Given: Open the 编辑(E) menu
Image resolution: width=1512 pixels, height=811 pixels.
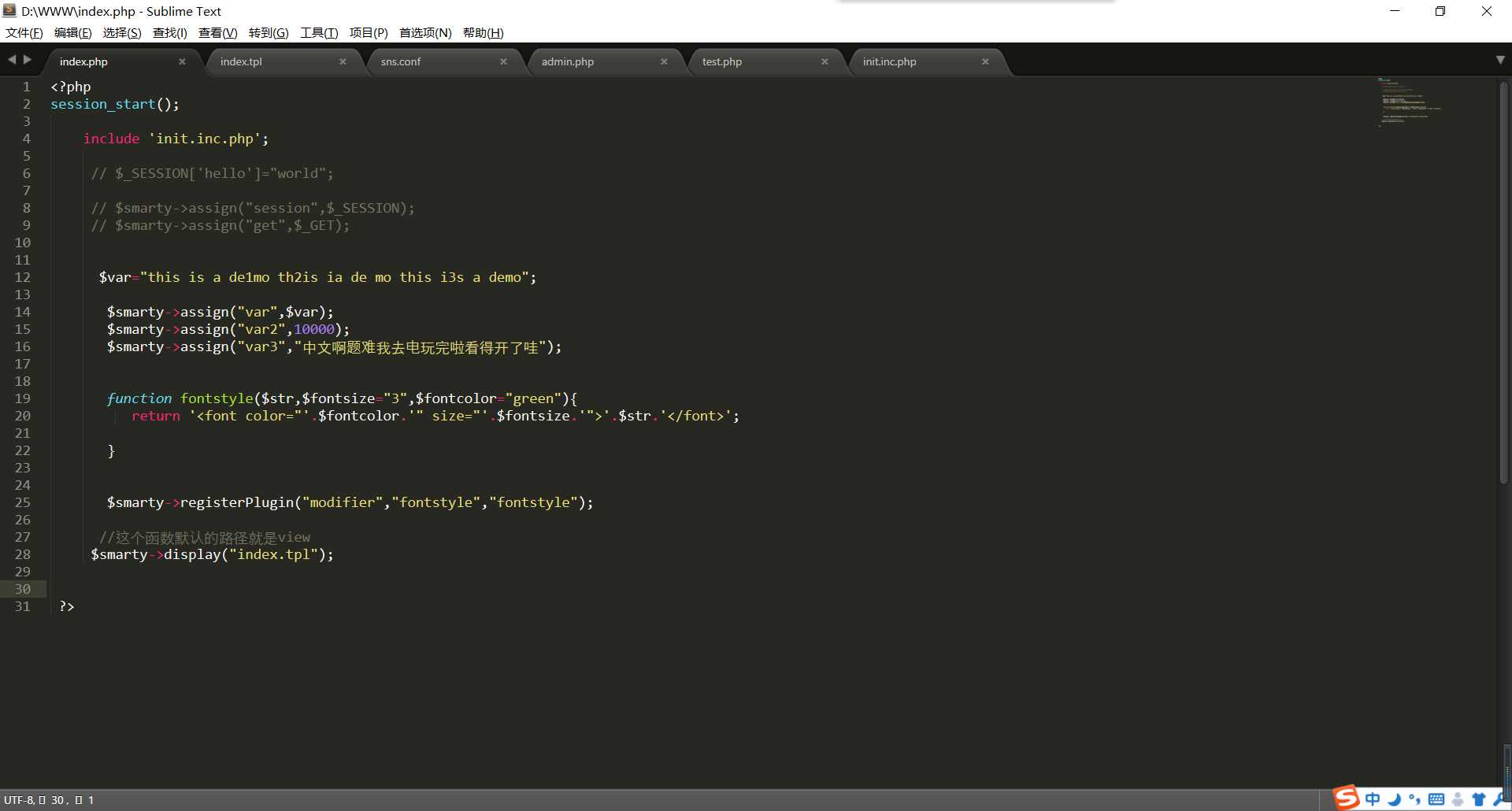Looking at the screenshot, I should [x=73, y=32].
